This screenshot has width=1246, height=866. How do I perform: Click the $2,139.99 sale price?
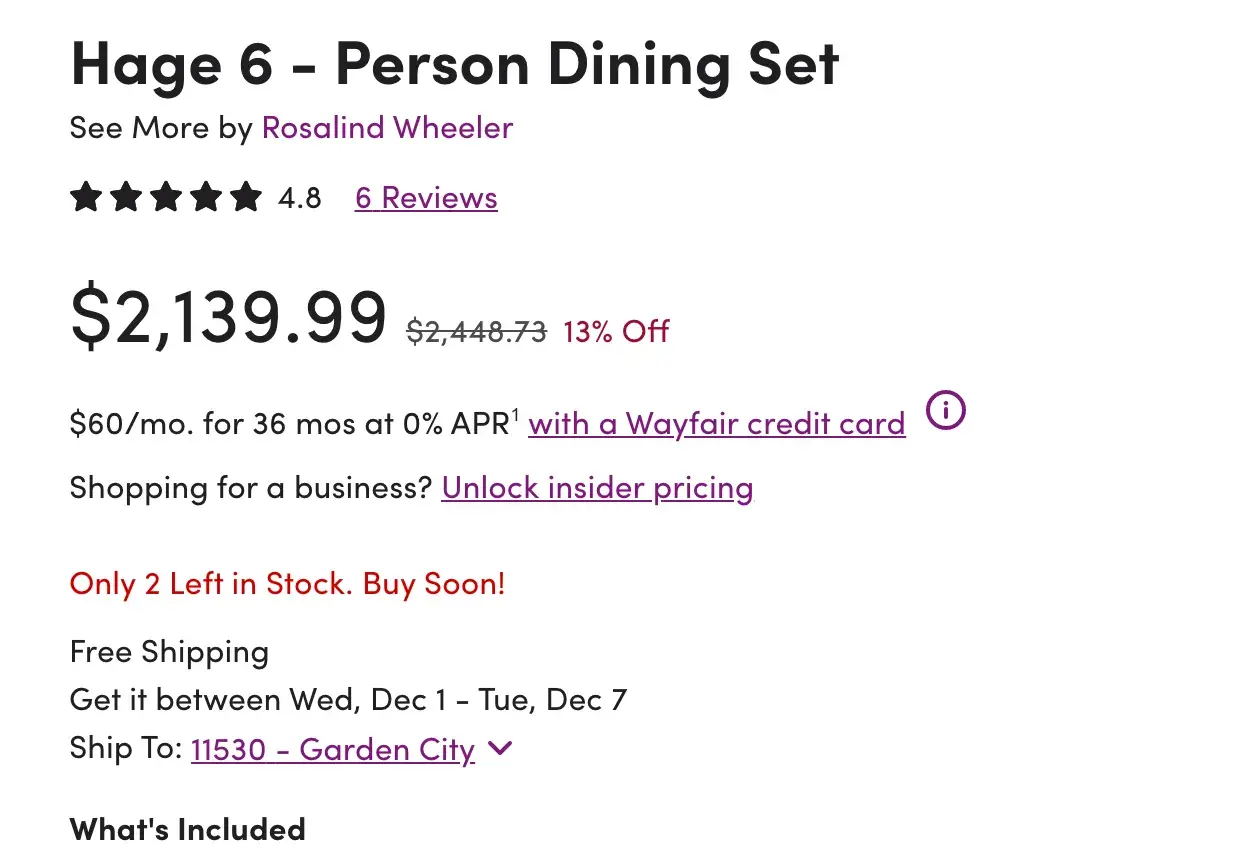[x=228, y=316]
